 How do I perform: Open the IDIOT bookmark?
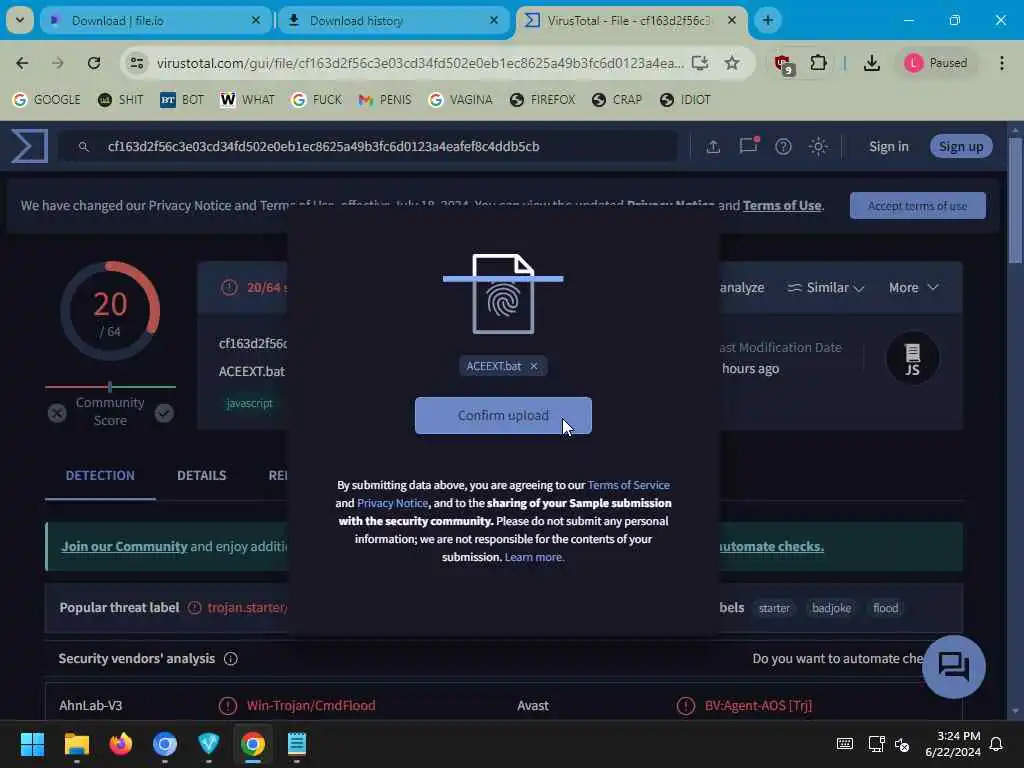click(684, 99)
